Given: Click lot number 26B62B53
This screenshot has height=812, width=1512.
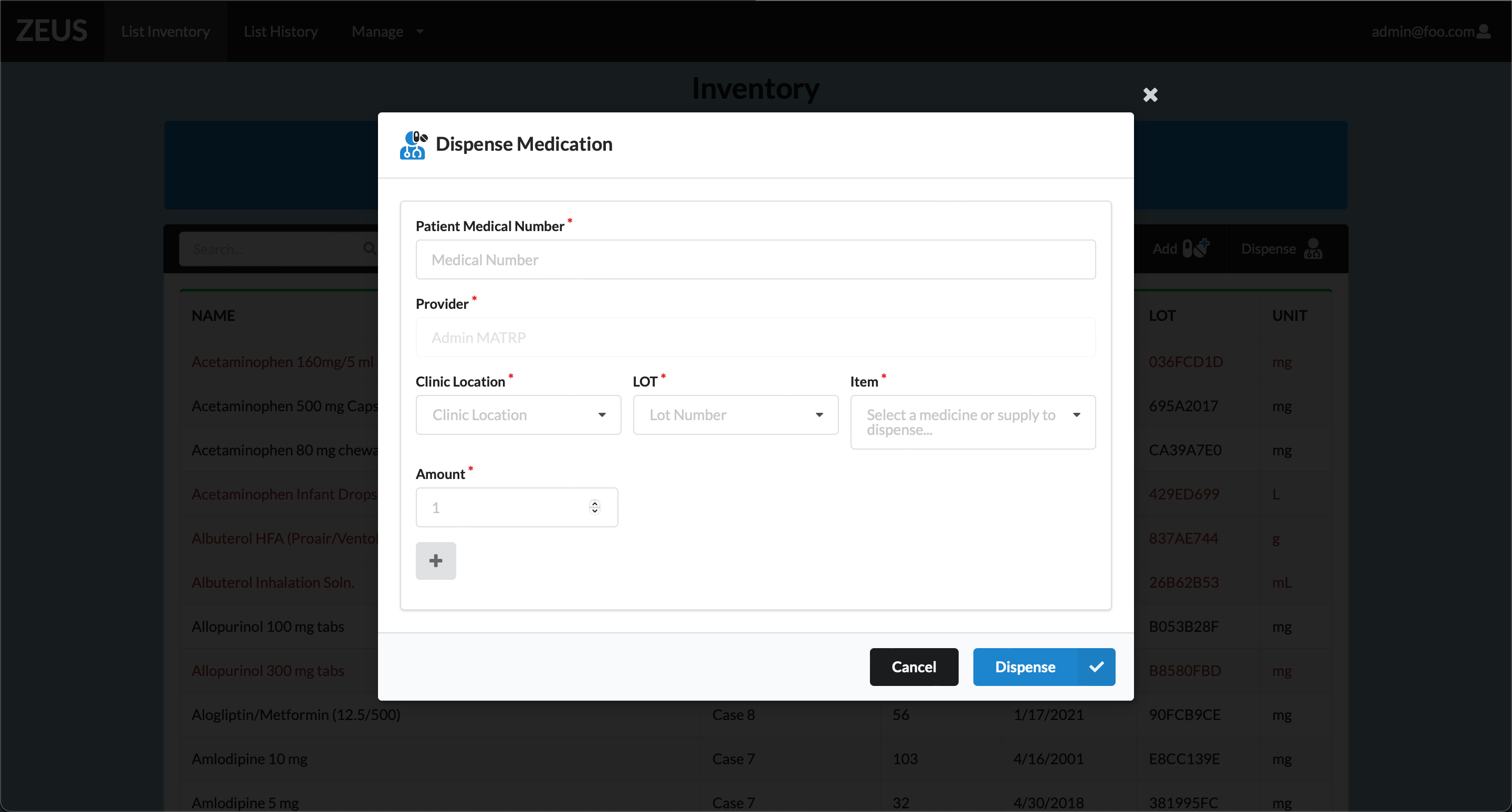Looking at the screenshot, I should (x=1184, y=582).
